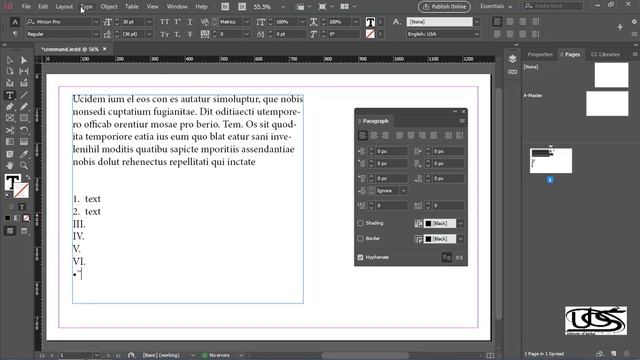
Task: Click the Underline formatting icon
Action: coord(190,22)
